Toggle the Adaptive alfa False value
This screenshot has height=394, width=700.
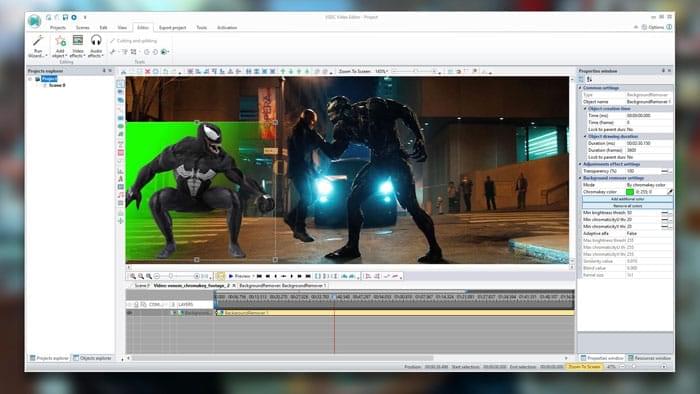click(649, 233)
